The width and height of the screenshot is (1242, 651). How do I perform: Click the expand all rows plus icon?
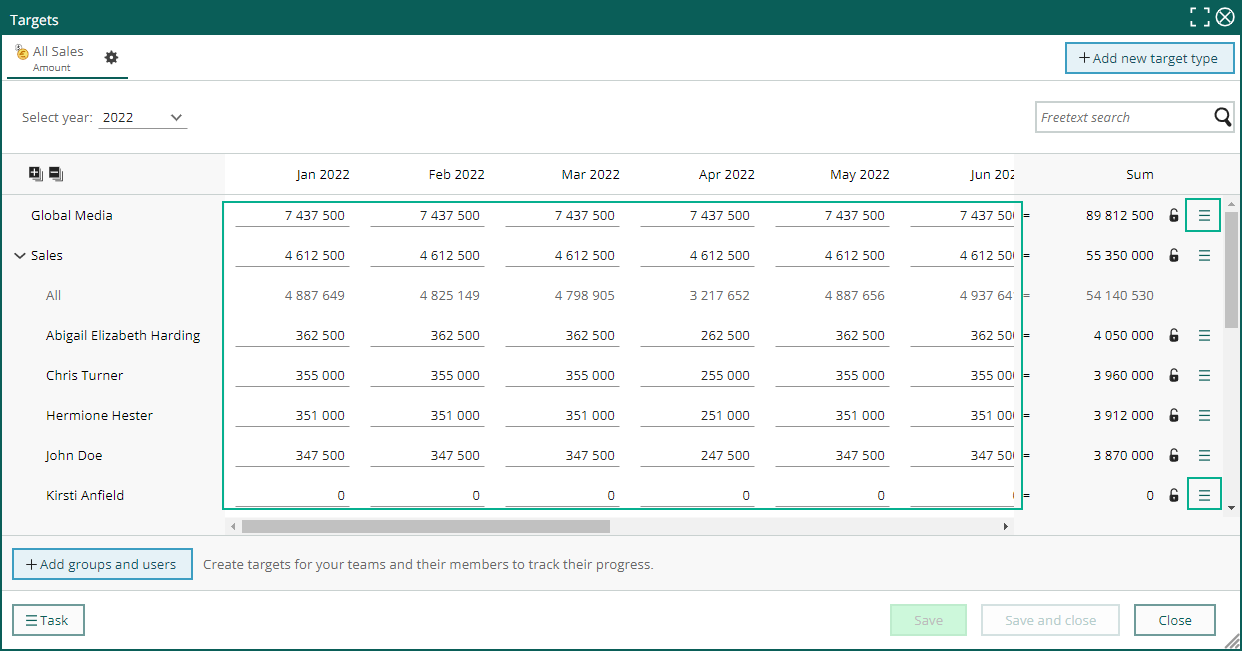36,174
